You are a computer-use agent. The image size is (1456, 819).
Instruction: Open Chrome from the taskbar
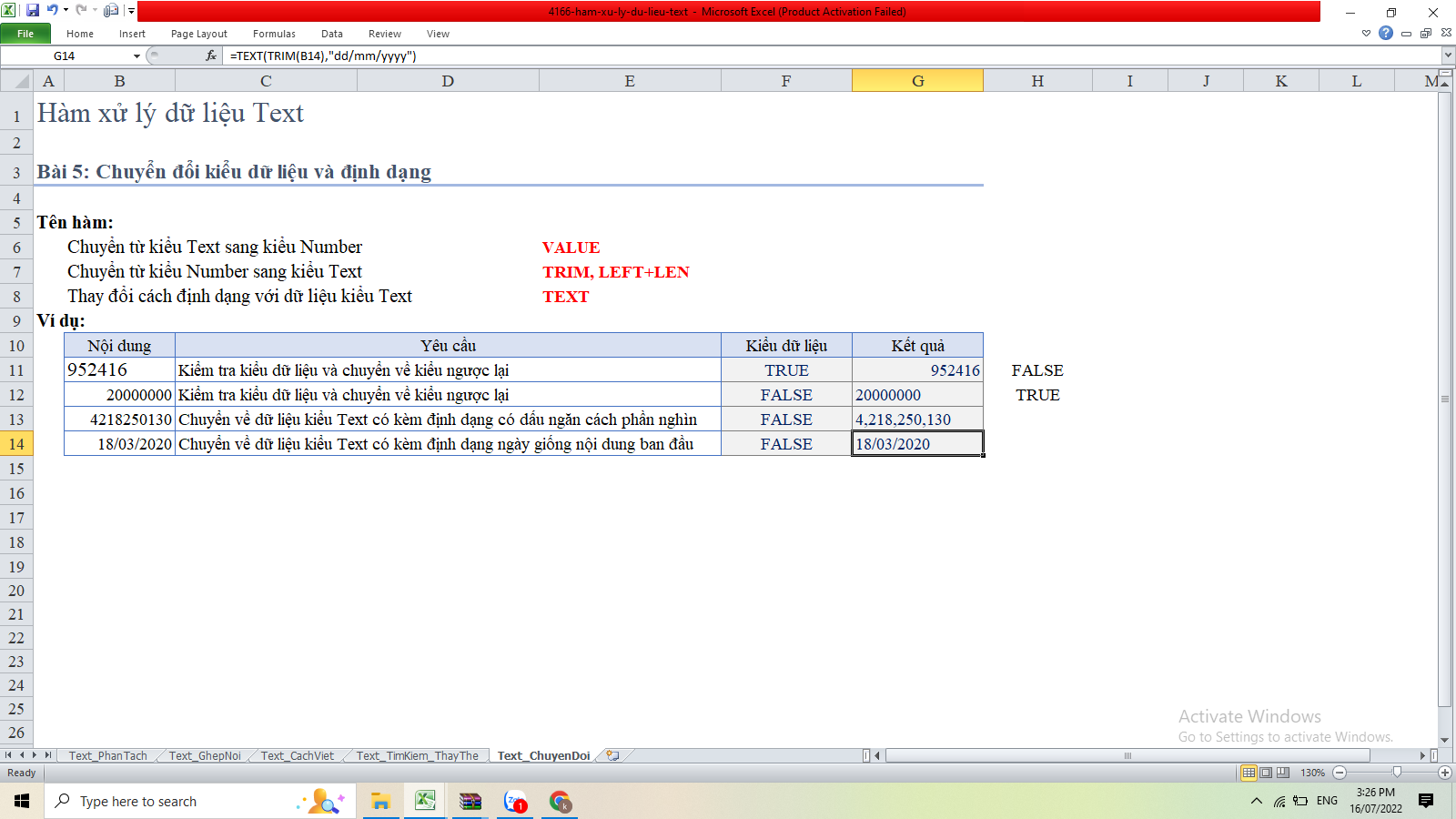(x=560, y=802)
